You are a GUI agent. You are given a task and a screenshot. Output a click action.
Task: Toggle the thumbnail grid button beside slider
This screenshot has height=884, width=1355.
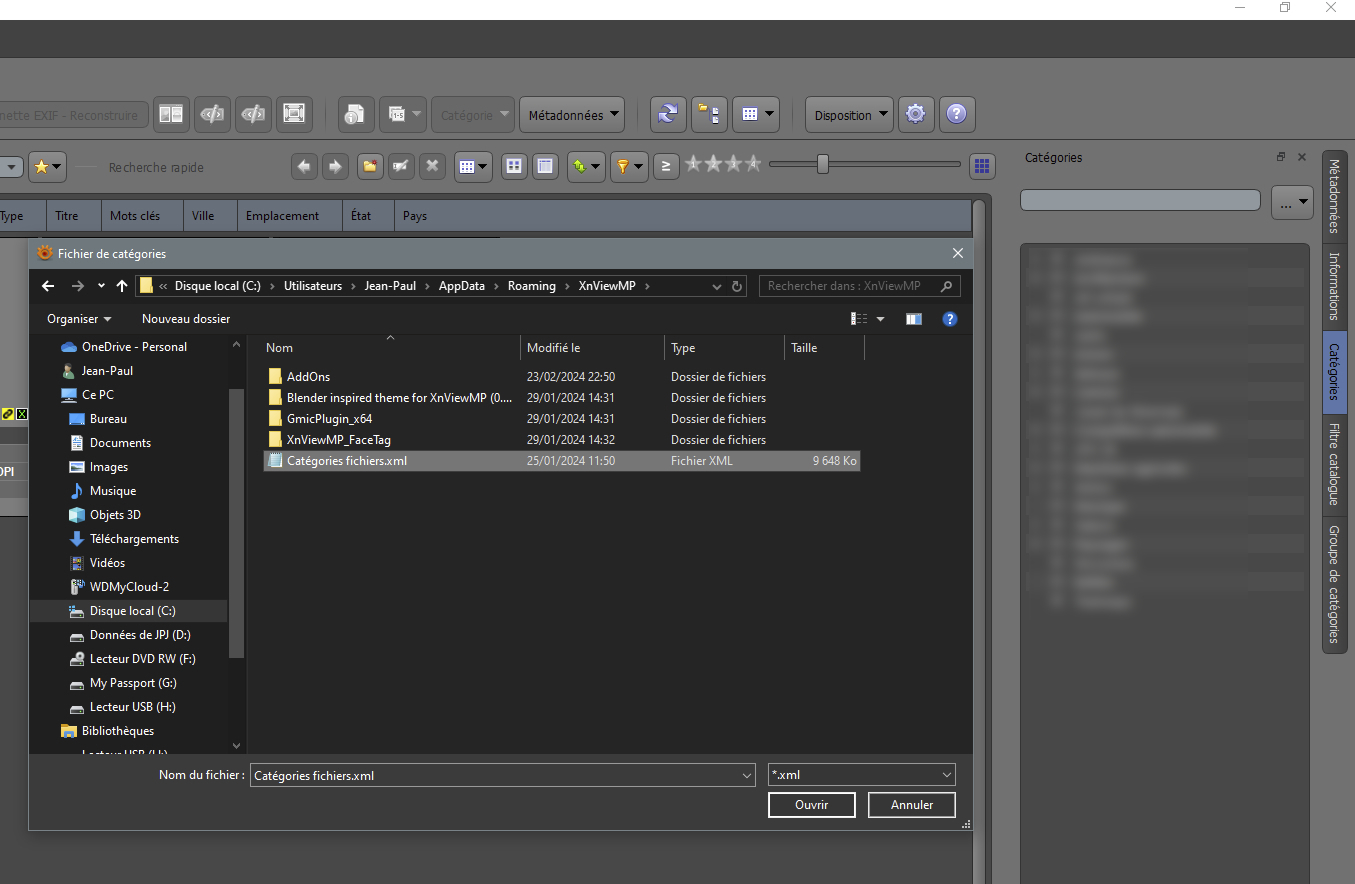click(x=981, y=166)
